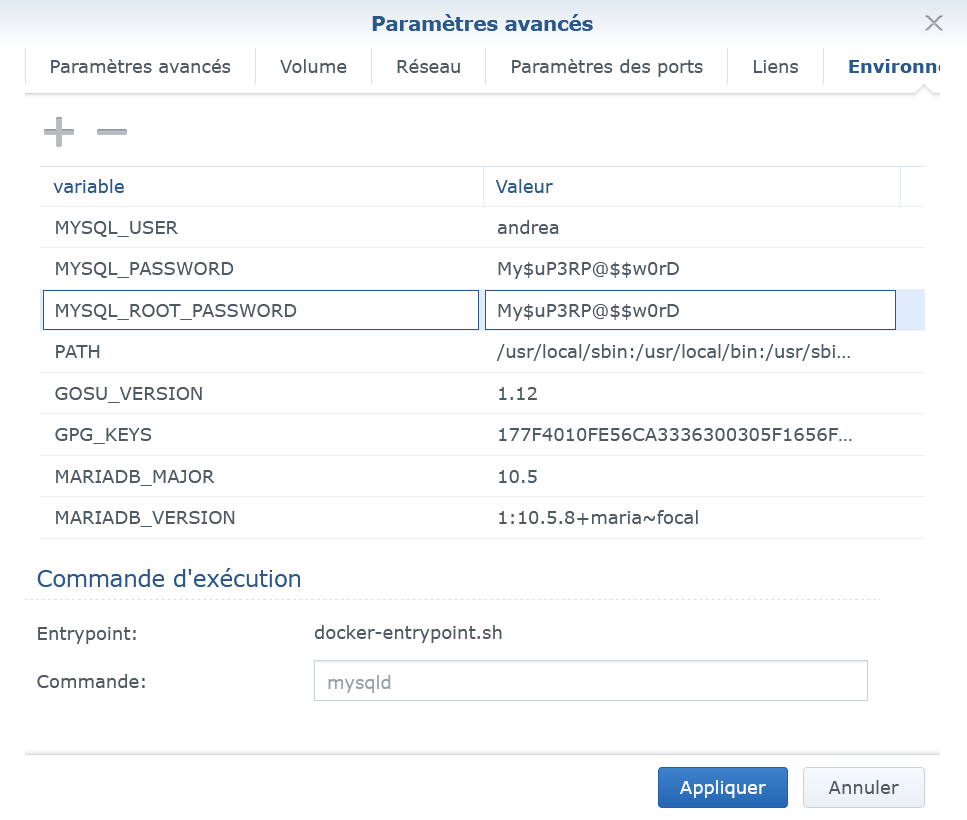Screen dimensions: 967x820
Task: Close the Paramètres avancés dialog
Action: [933, 23]
